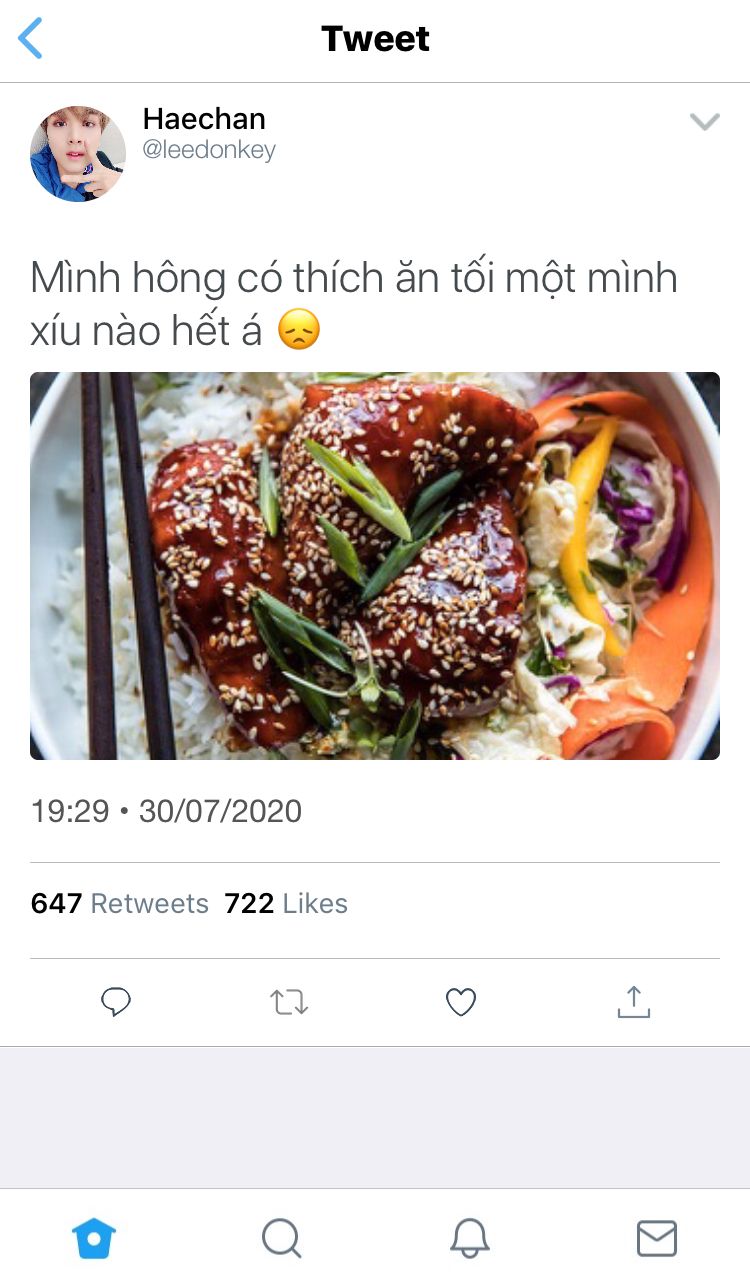Tap the sad face emoji
This screenshot has height=1288, width=750.
coord(299,330)
